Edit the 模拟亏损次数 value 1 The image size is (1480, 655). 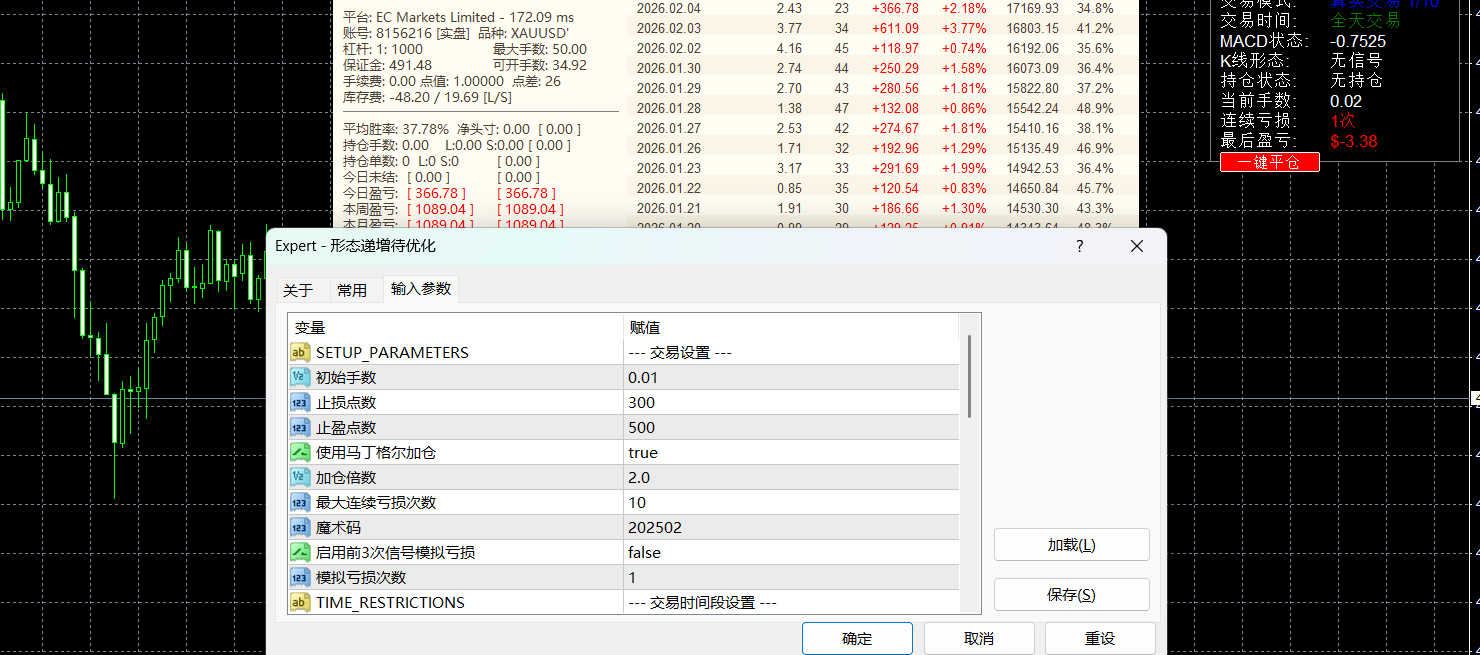[x=791, y=577]
